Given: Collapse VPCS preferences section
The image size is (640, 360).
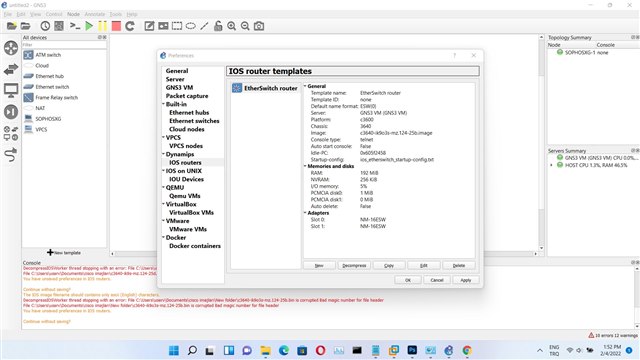Looking at the screenshot, I should [x=163, y=138].
